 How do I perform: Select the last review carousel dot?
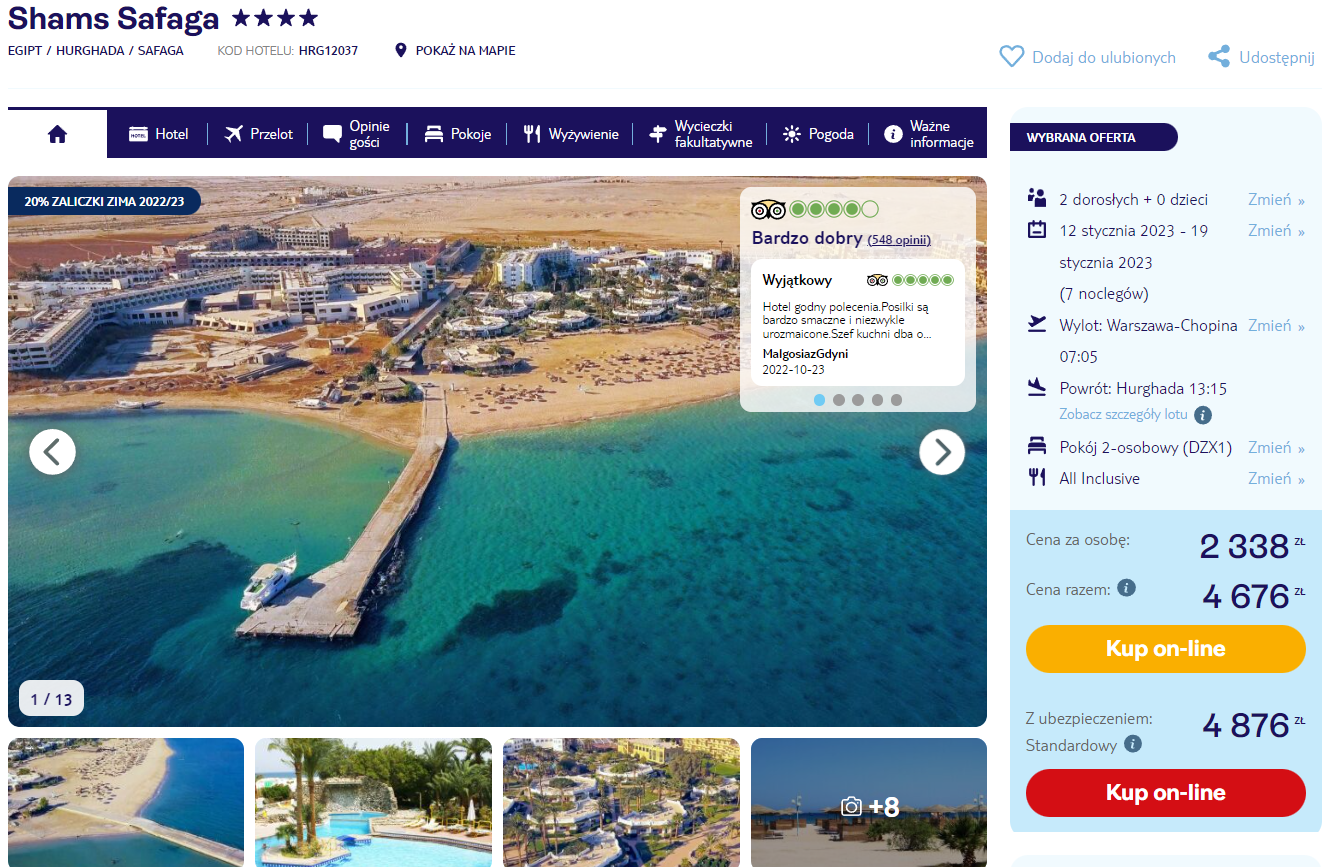pyautogui.click(x=896, y=400)
